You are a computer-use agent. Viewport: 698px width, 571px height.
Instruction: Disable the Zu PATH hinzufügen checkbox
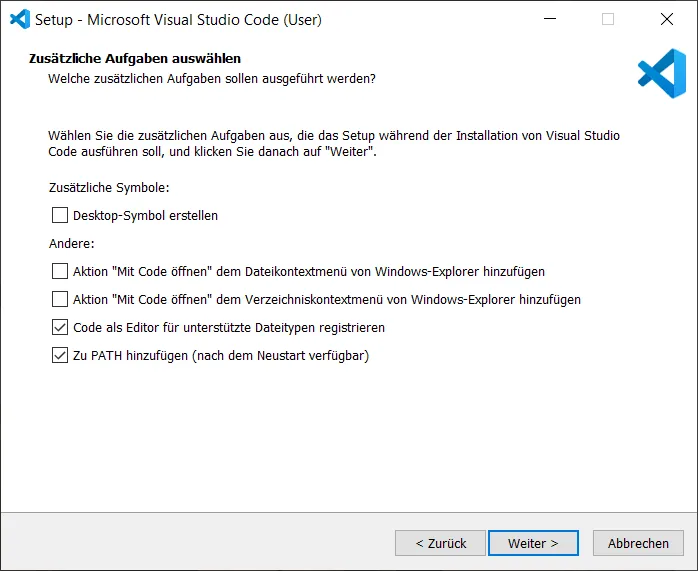60,355
